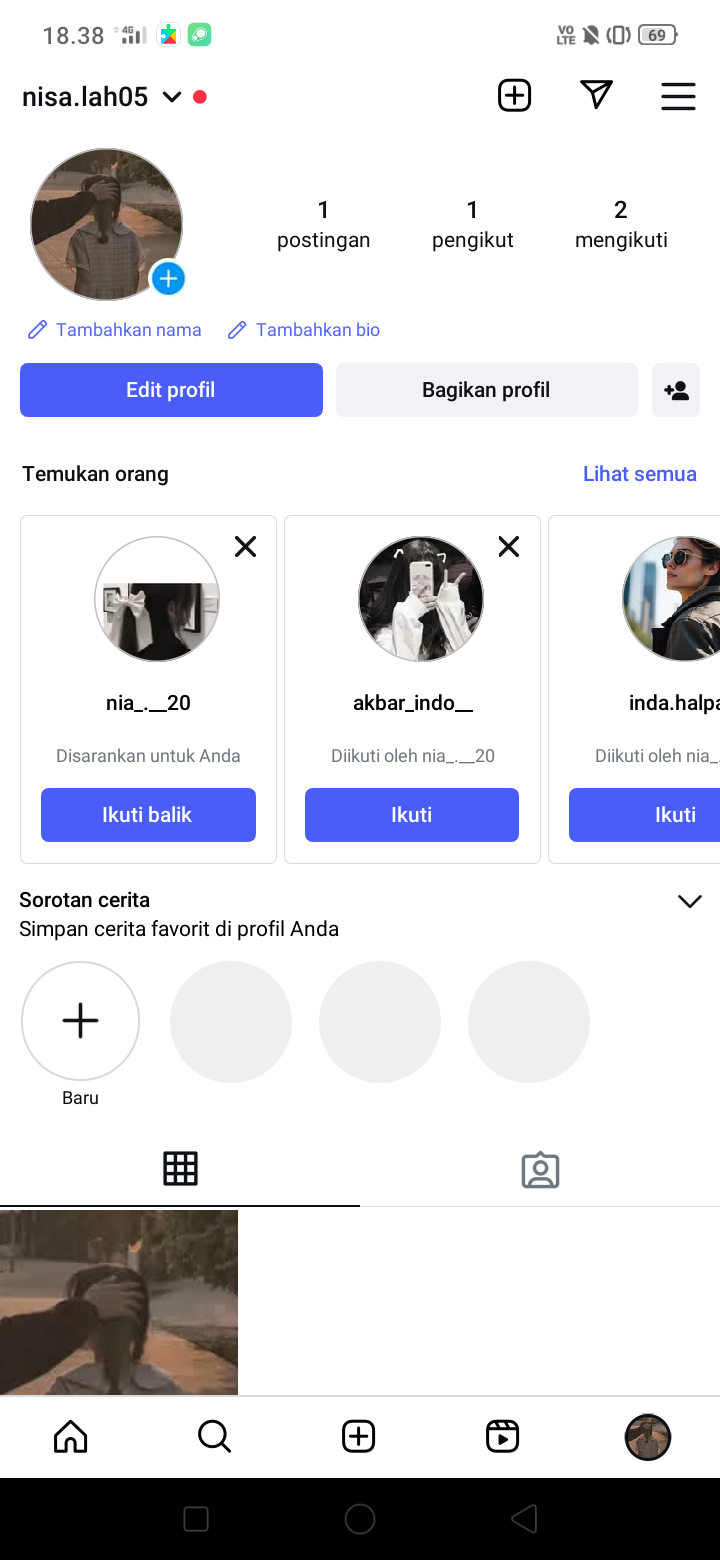Tap the discover people icon button
This screenshot has height=1560, width=720.
tap(676, 390)
